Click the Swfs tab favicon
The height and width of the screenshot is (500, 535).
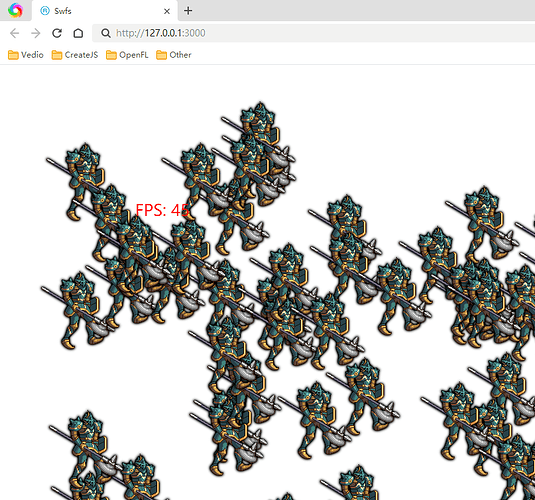[45, 11]
